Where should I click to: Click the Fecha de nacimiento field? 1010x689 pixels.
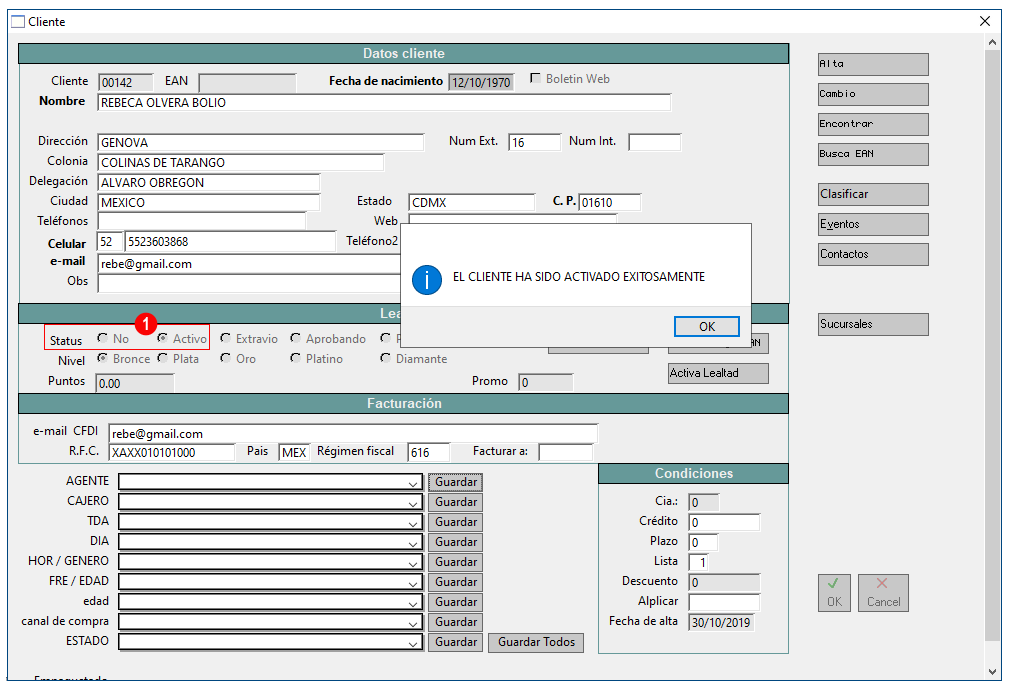481,82
